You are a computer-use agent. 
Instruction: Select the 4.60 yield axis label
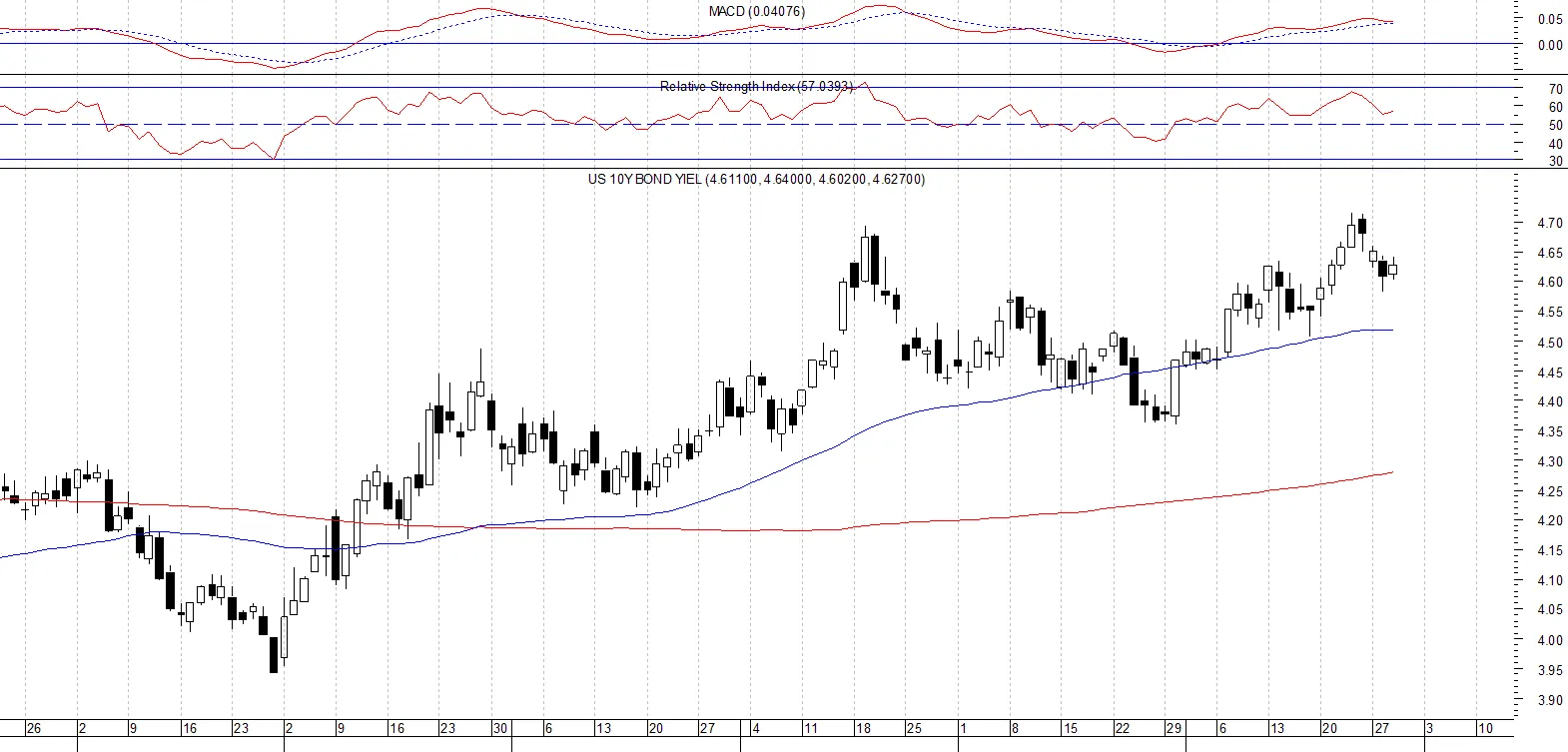click(1550, 283)
